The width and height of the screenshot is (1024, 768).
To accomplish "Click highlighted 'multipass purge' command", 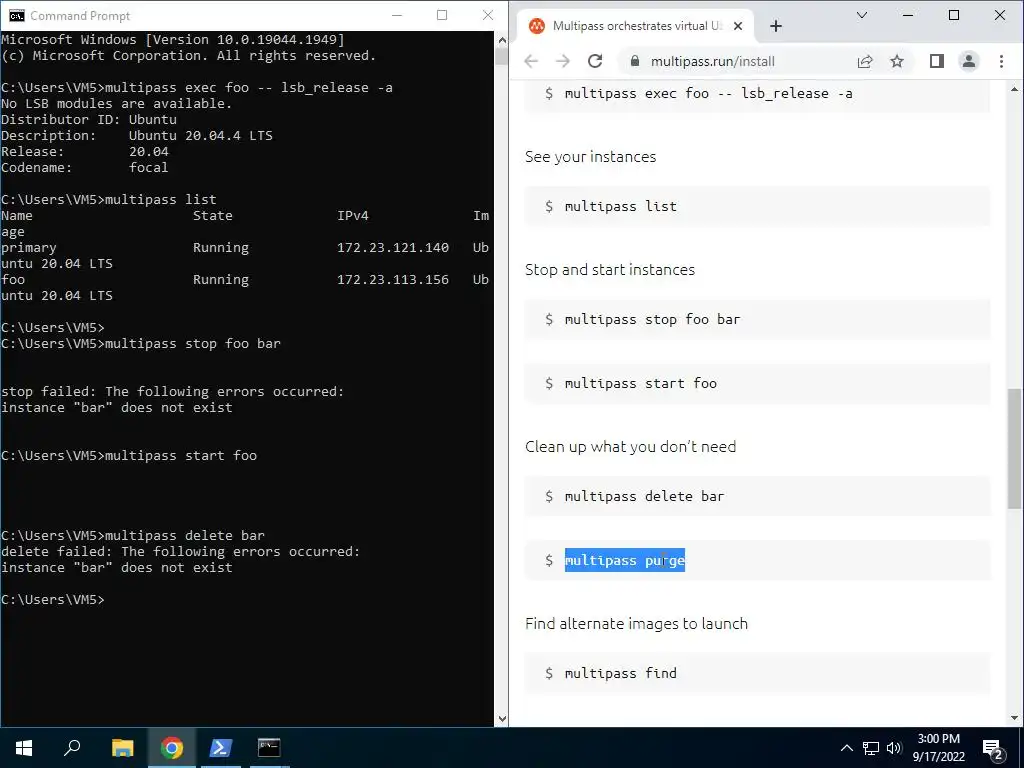I will [624, 560].
